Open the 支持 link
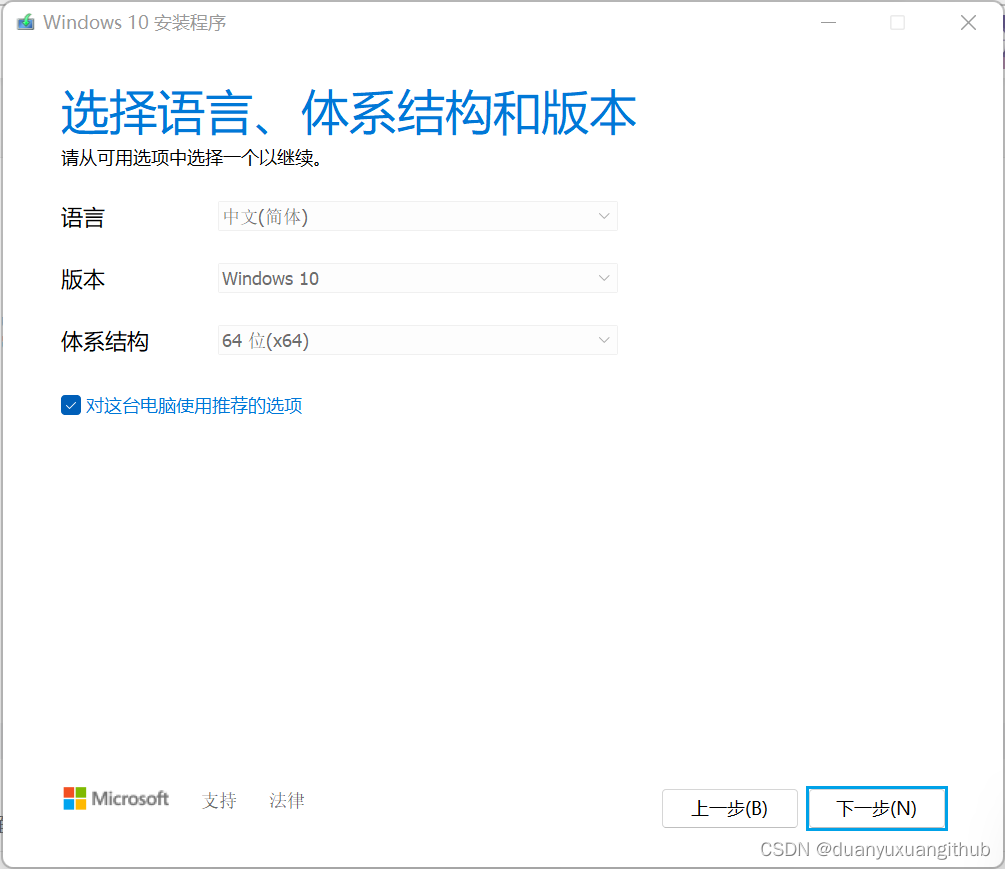Viewport: 1005px width, 869px height. [x=219, y=800]
